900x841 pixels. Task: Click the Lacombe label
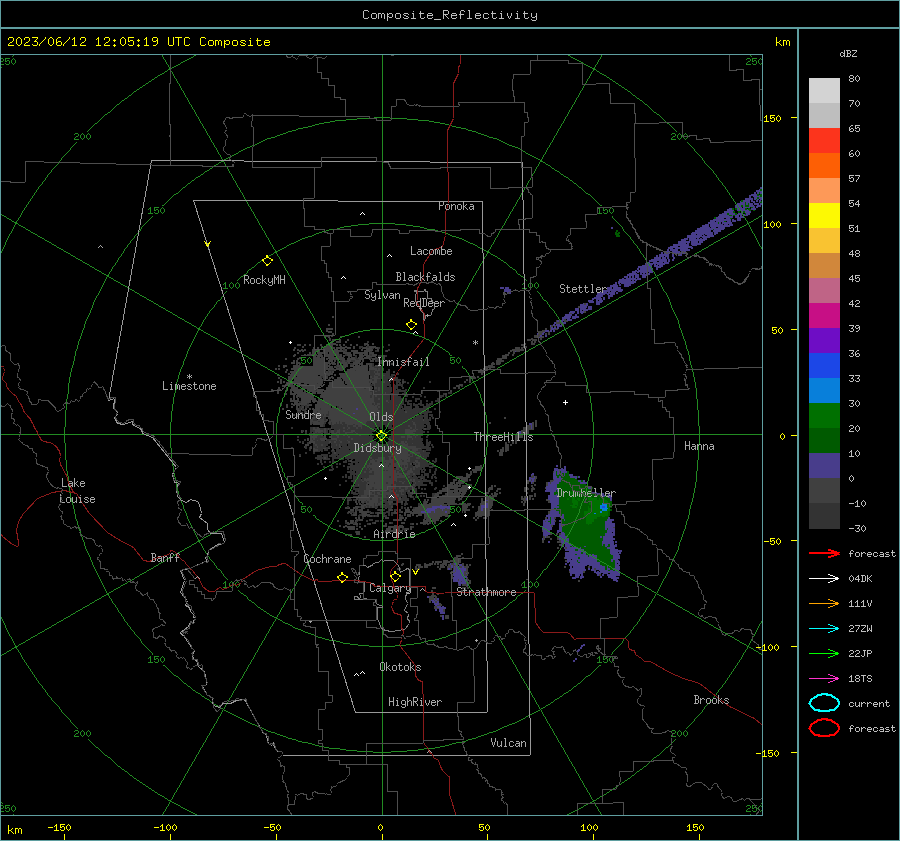(x=431, y=251)
